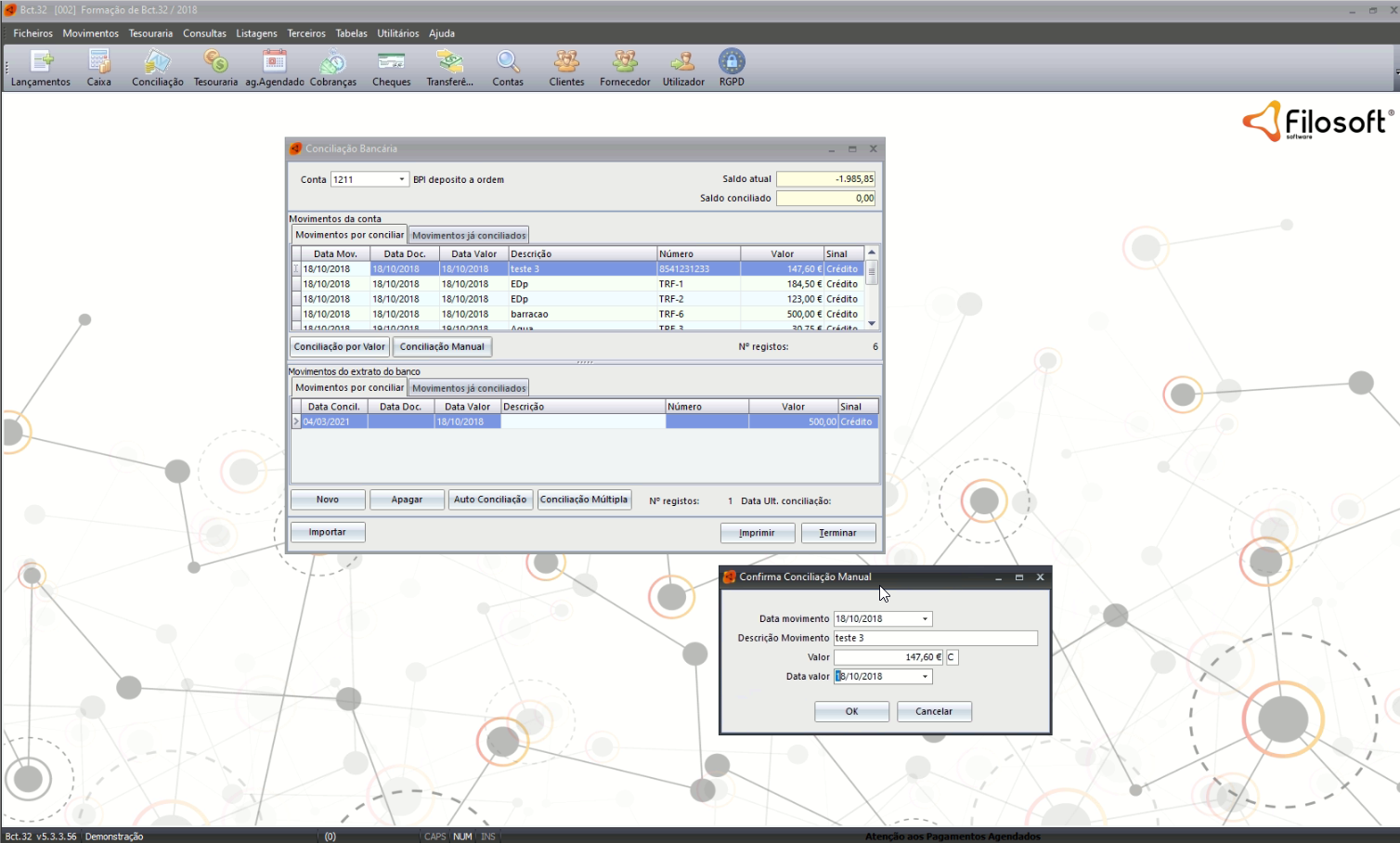
Task: Click the Auto Conciliação button
Action: pos(489,499)
